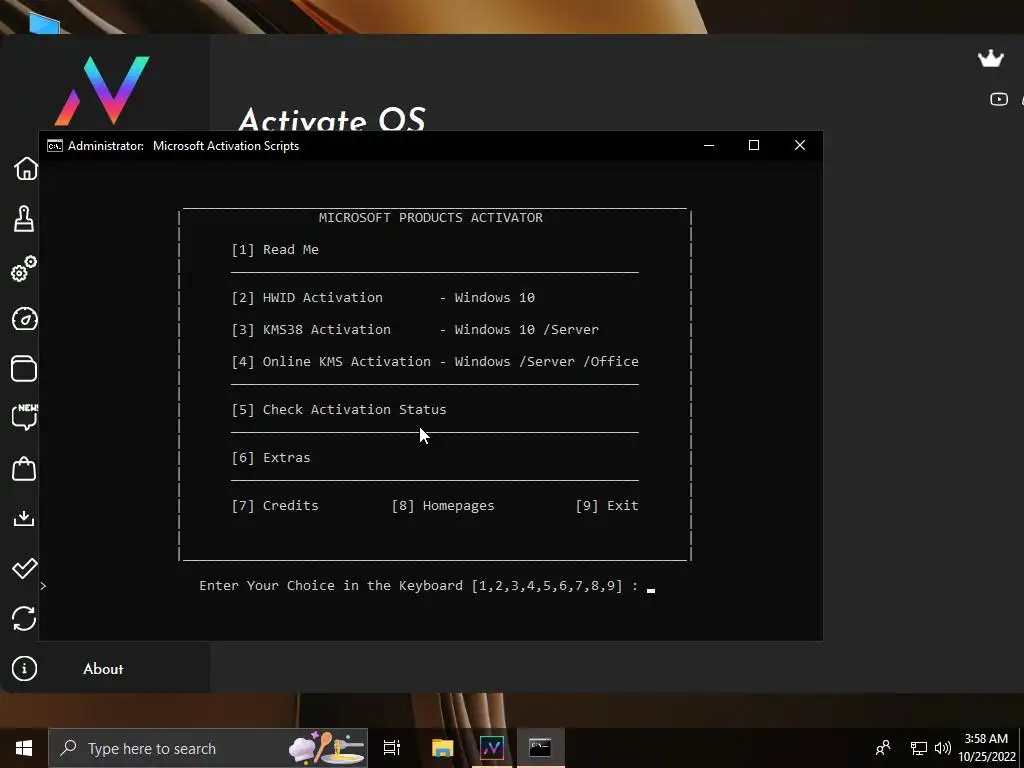The image size is (1024, 768).
Task: Select the '[3] KMS38 Activation' line
Action: pyautogui.click(x=415, y=330)
